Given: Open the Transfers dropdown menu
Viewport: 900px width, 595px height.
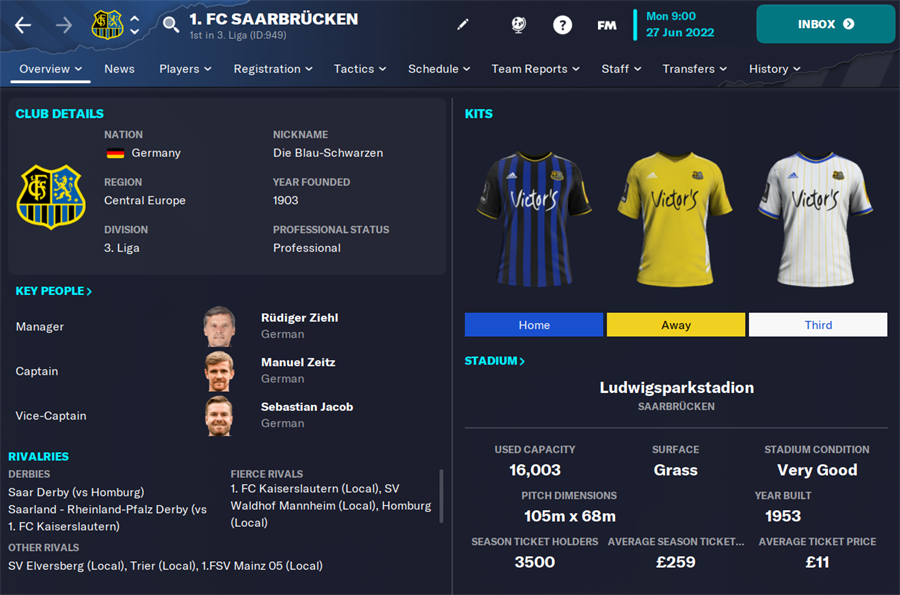Looking at the screenshot, I should click(x=695, y=69).
